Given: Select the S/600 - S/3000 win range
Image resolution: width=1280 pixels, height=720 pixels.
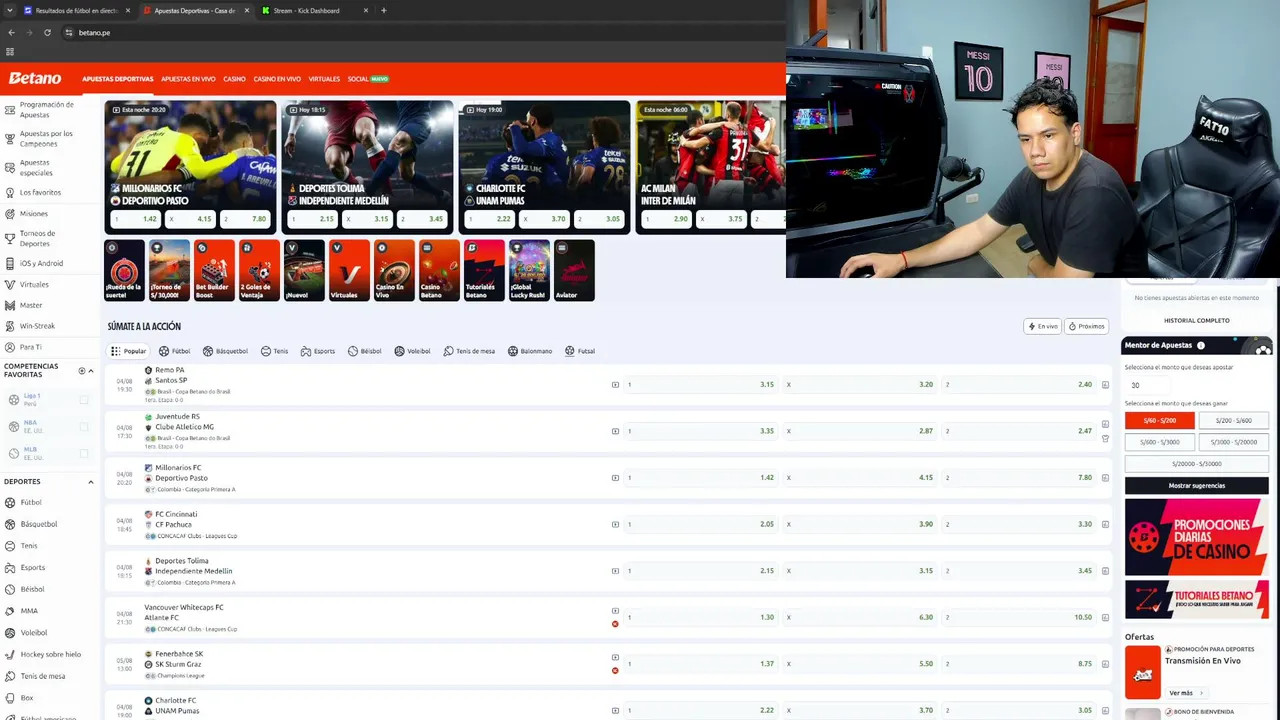Looking at the screenshot, I should [x=1160, y=442].
